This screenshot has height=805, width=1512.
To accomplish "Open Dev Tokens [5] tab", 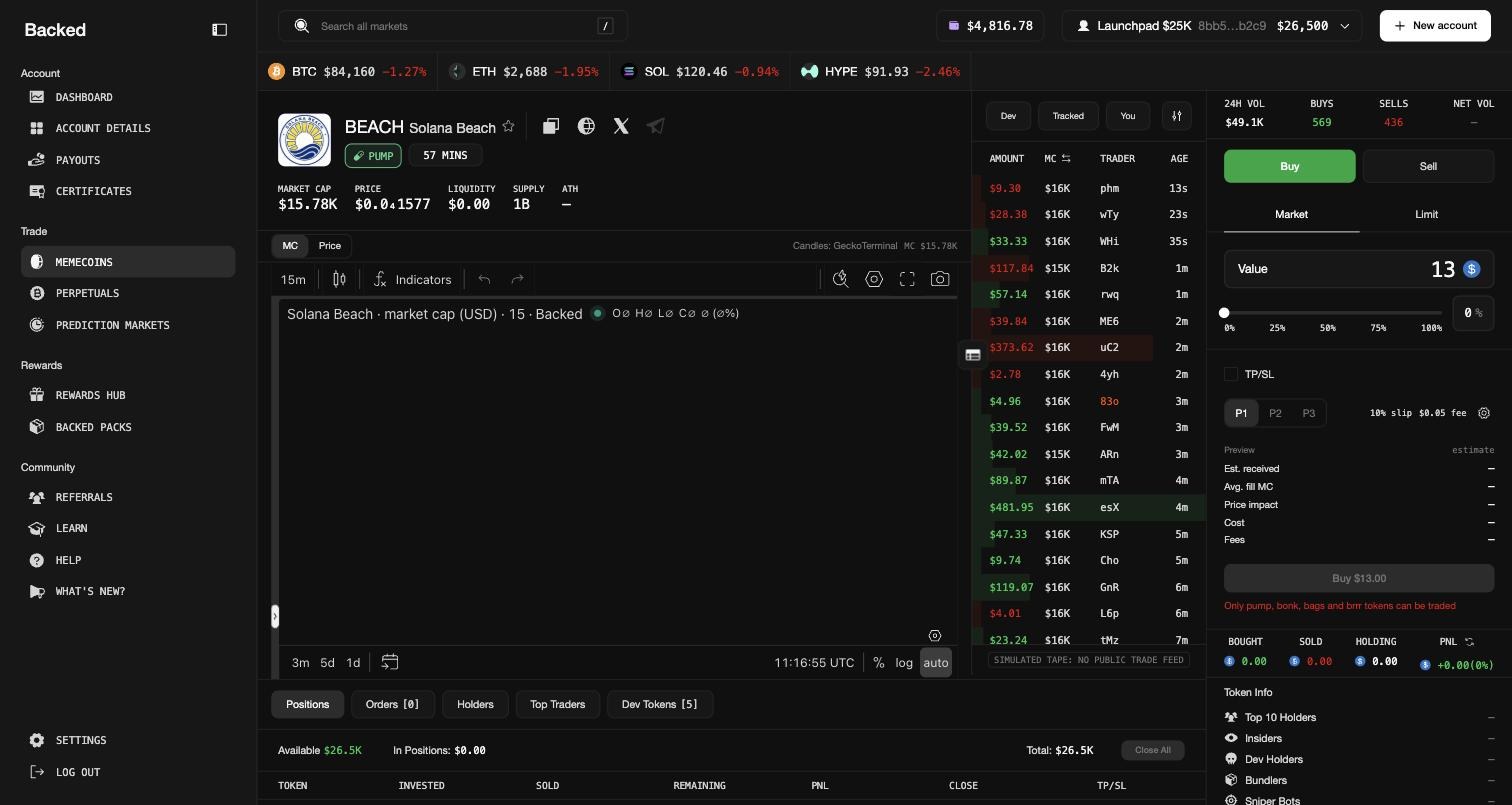I will coord(660,704).
